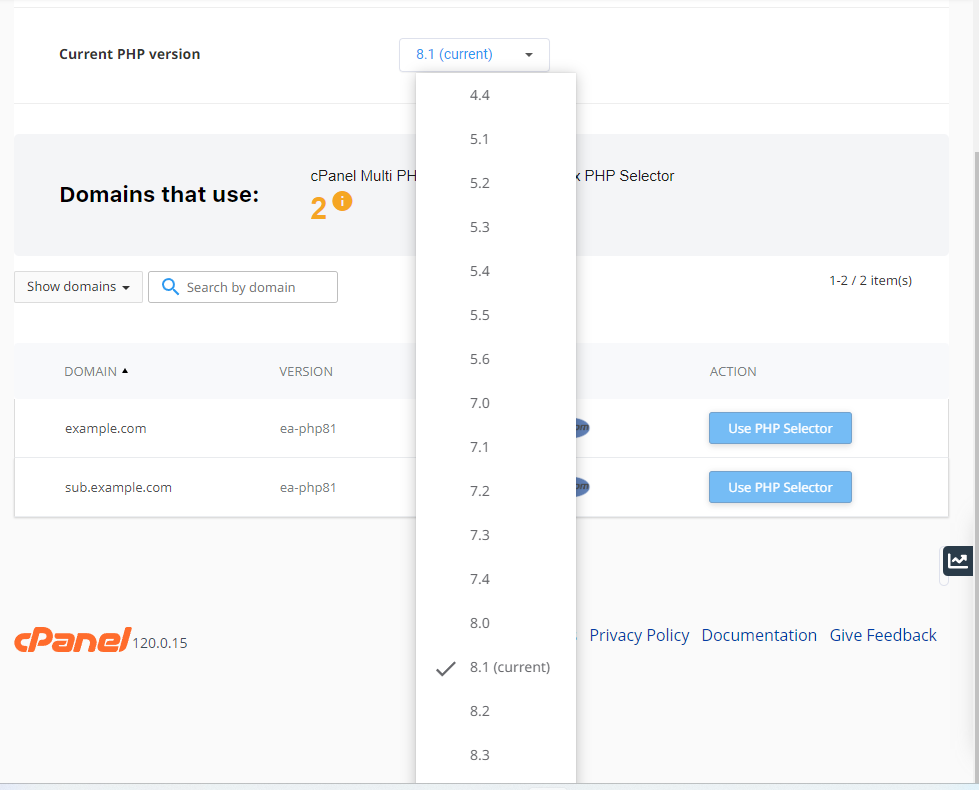Click the orange info icon beside 2
The width and height of the screenshot is (979, 790).
click(x=342, y=201)
